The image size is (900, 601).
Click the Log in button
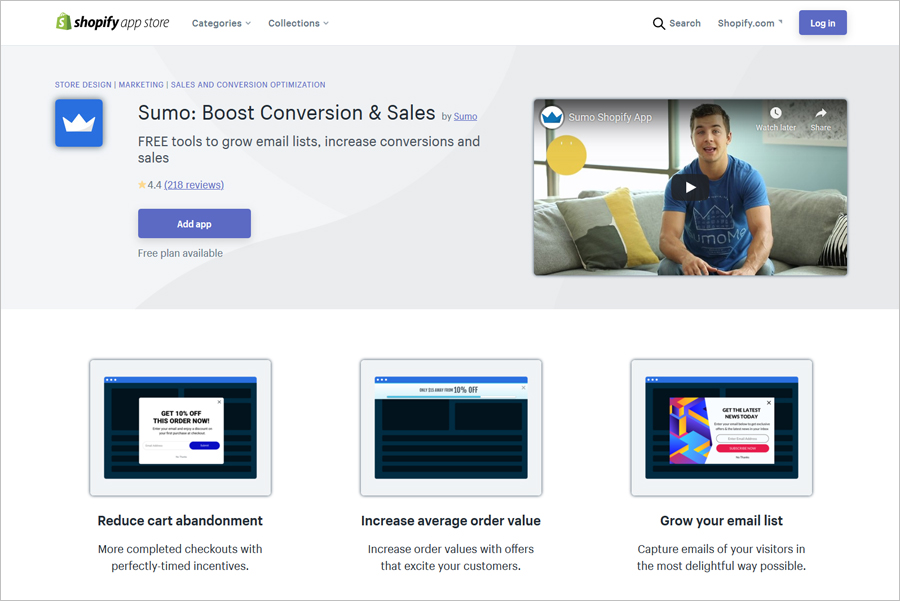(823, 23)
